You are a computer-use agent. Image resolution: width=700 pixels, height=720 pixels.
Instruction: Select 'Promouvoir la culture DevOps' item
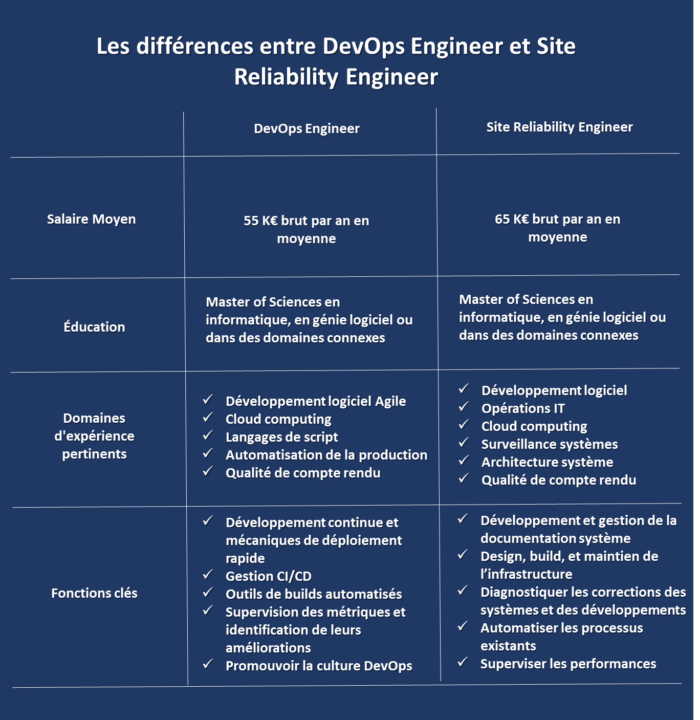point(319,665)
